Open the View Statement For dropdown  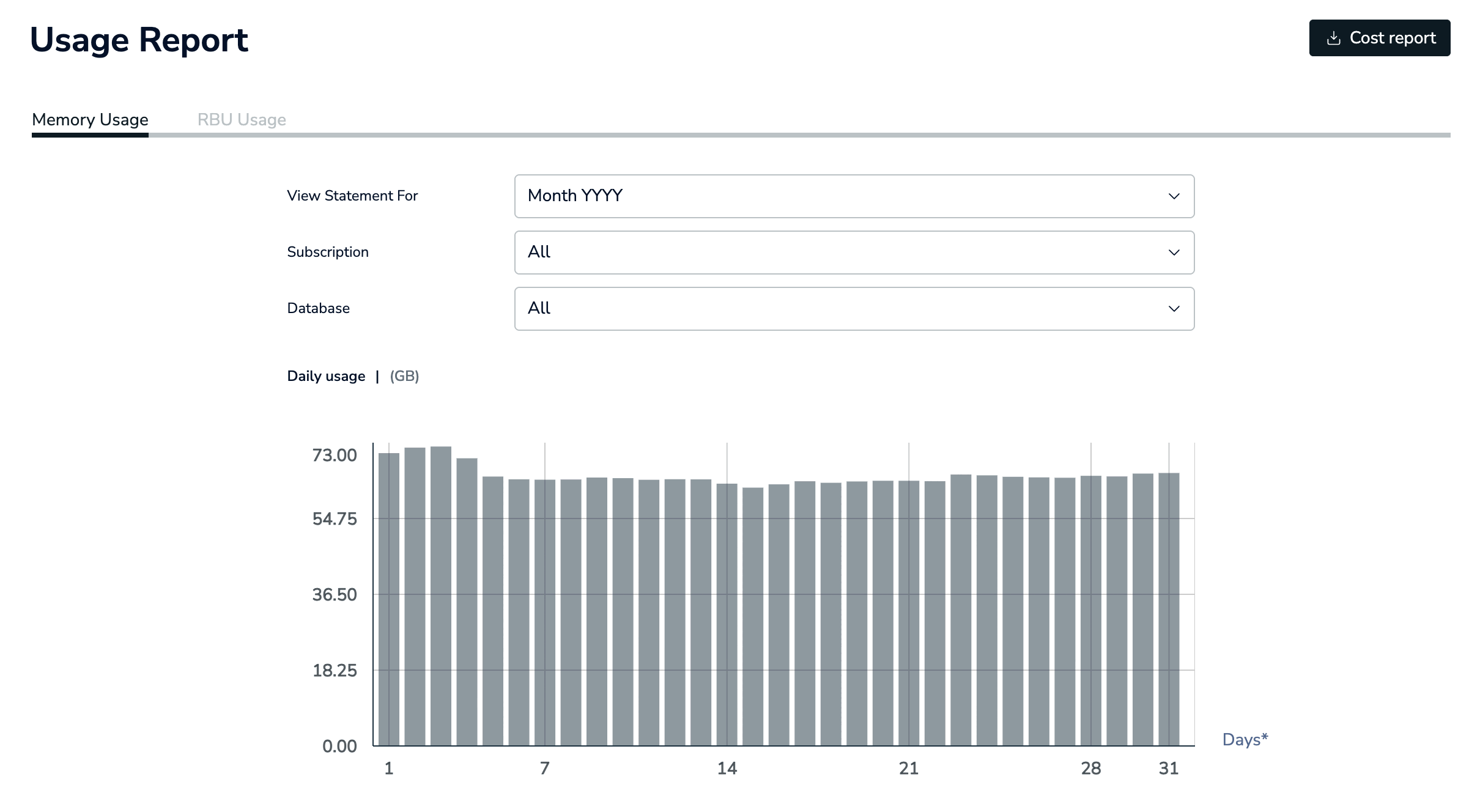[854, 196]
